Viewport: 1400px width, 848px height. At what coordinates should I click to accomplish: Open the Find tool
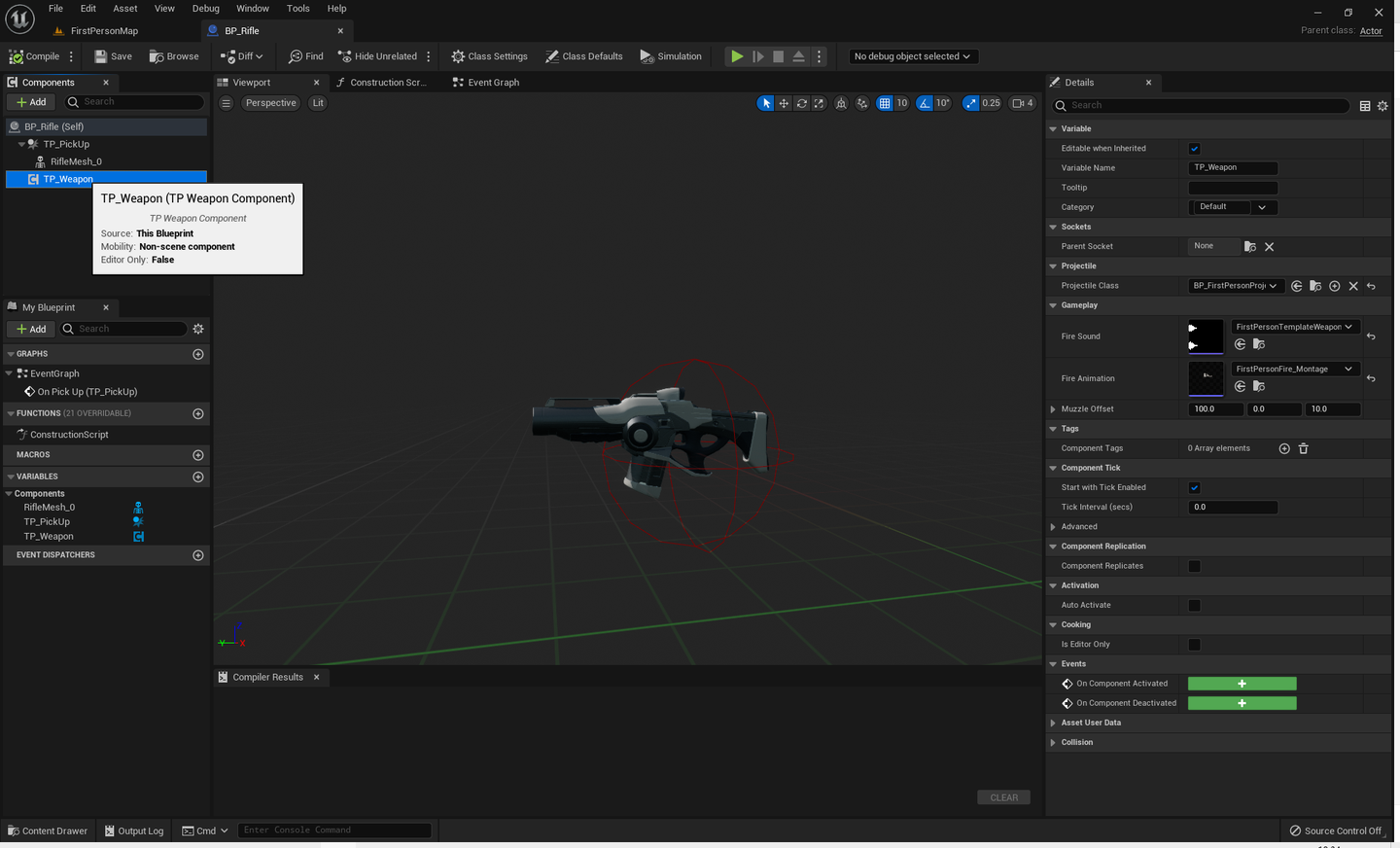305,55
